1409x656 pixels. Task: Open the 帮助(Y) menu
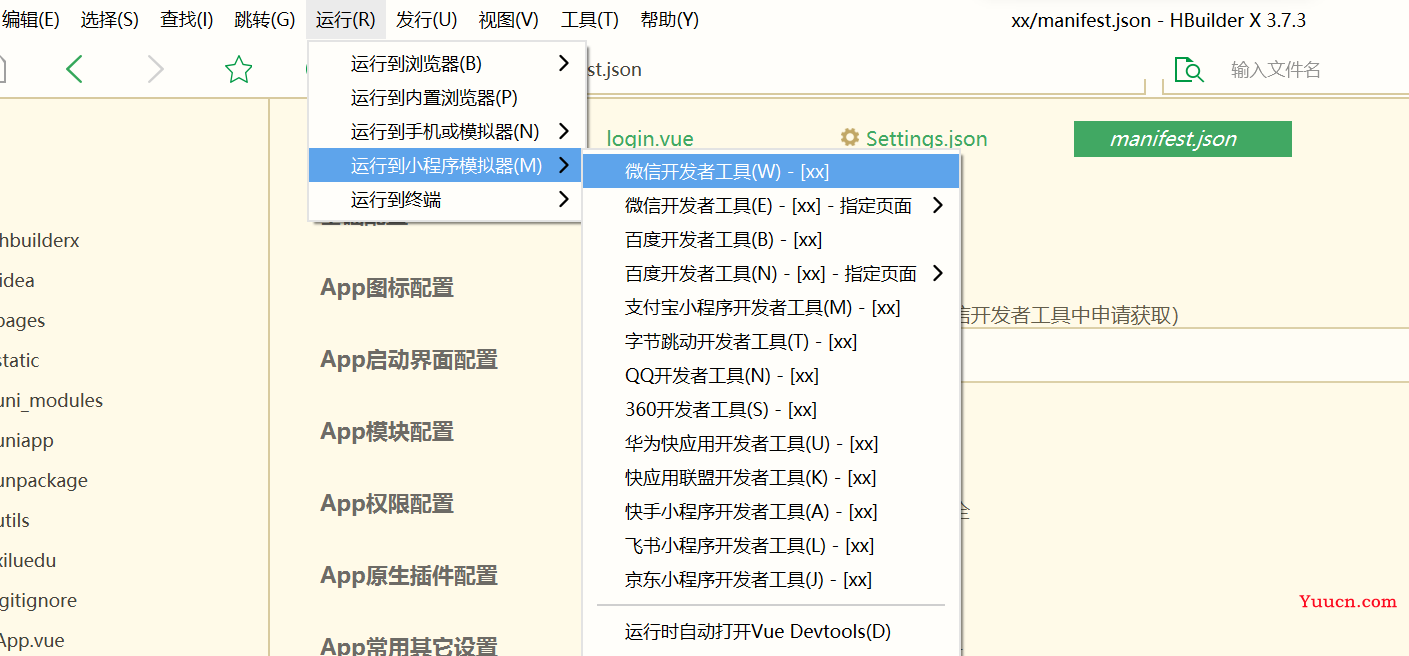tap(670, 20)
